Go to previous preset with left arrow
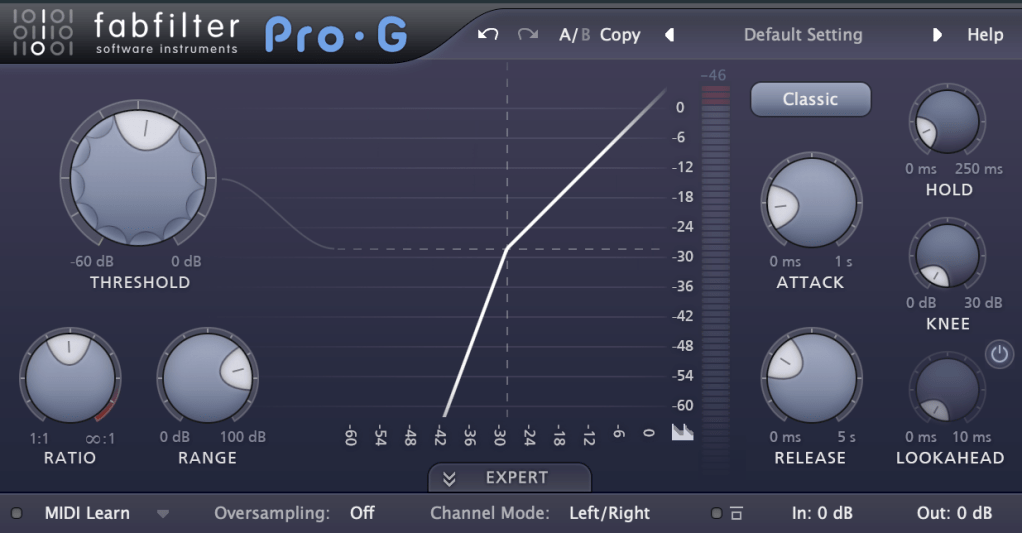Viewport: 1022px width, 533px height. [669, 35]
